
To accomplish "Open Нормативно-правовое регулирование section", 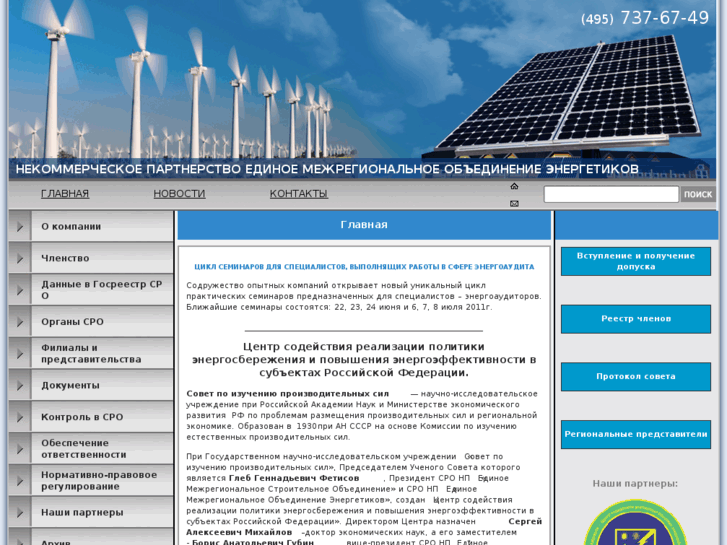I will point(99,481).
